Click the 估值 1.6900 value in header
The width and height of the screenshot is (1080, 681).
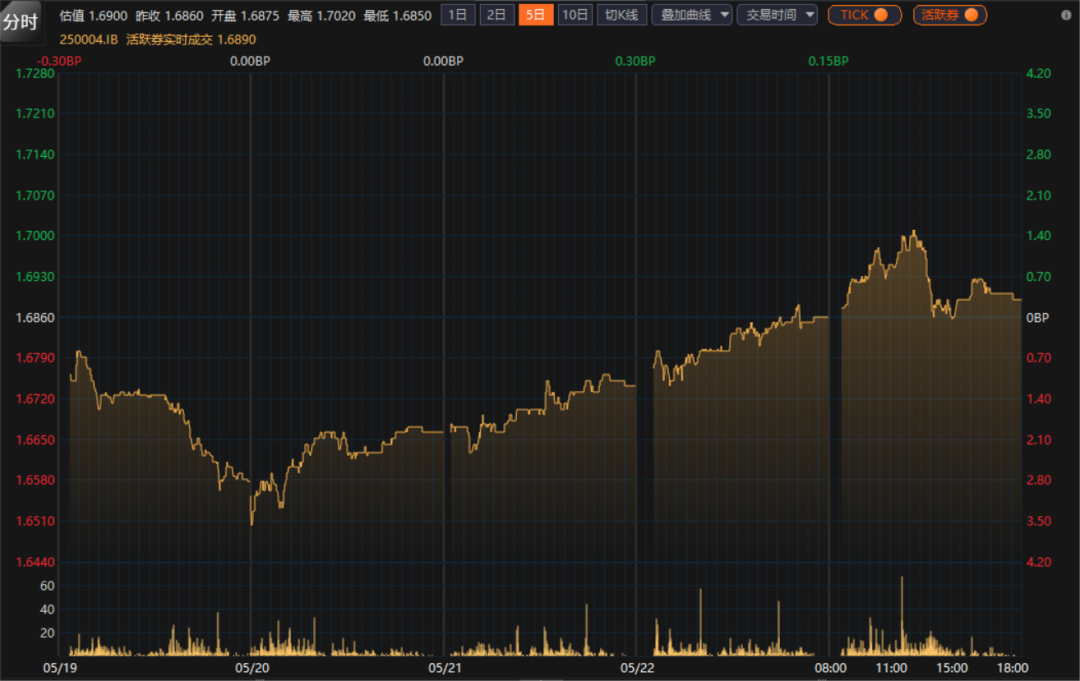(93, 15)
